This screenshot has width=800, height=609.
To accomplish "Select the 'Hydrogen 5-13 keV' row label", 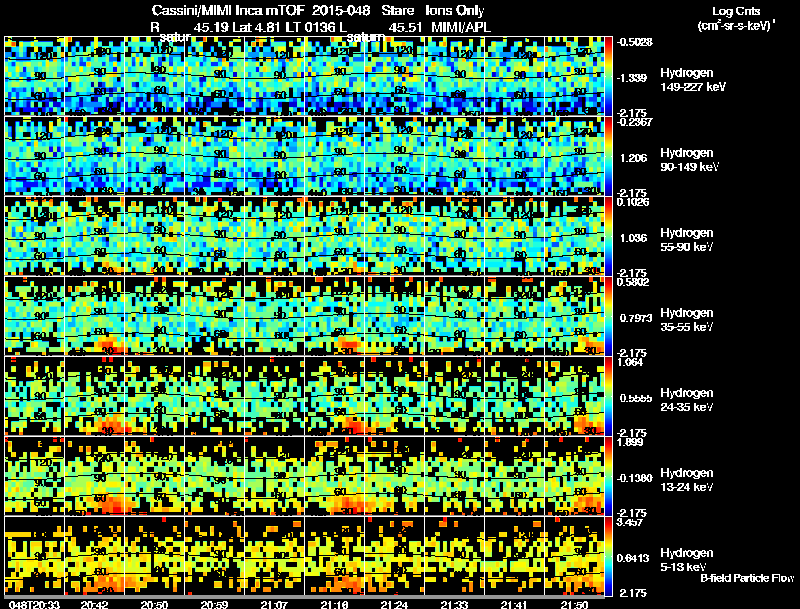I will pyautogui.click(x=687, y=560).
